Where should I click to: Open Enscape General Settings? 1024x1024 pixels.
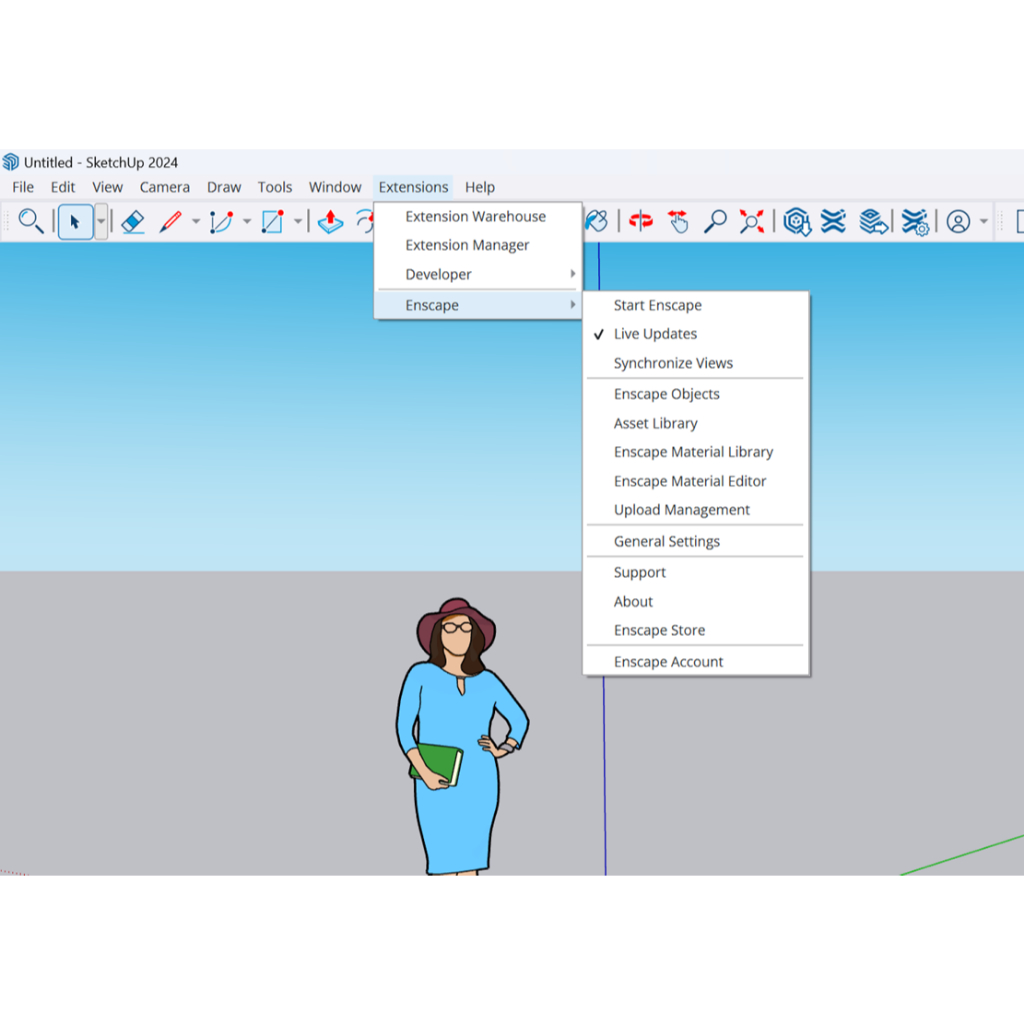tap(666, 541)
